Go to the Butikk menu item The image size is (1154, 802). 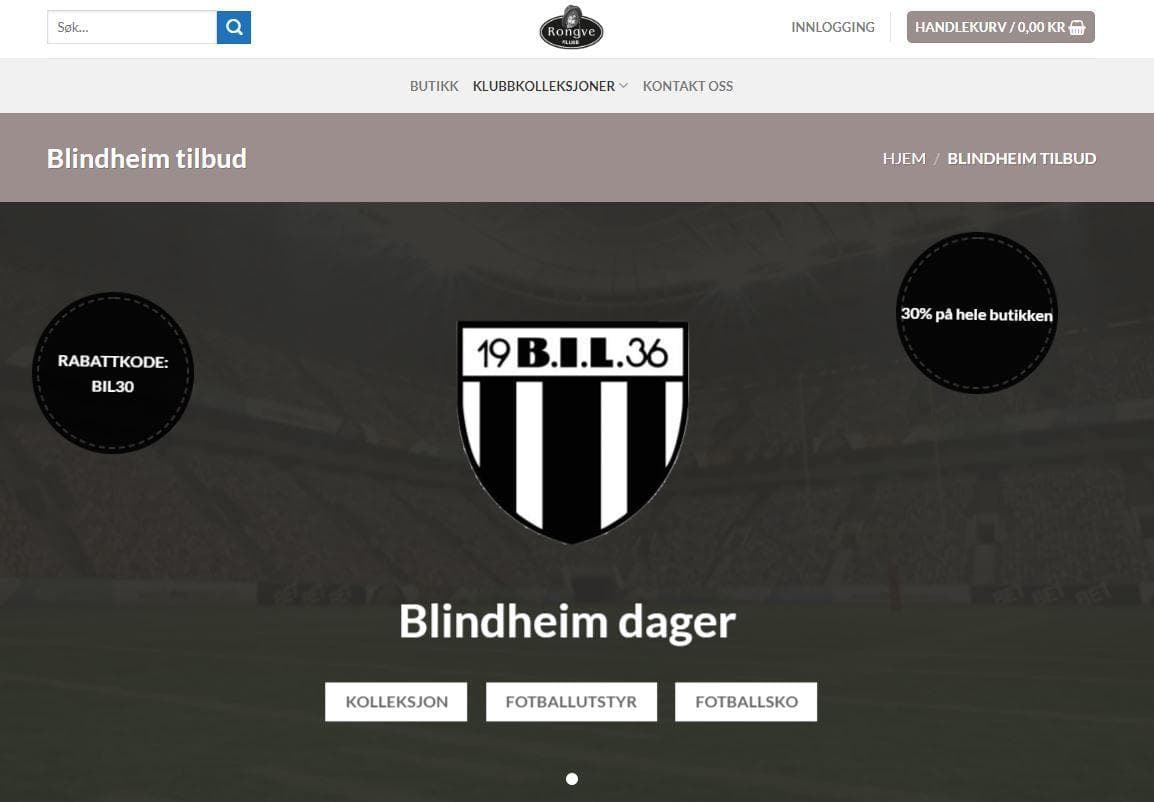[434, 86]
